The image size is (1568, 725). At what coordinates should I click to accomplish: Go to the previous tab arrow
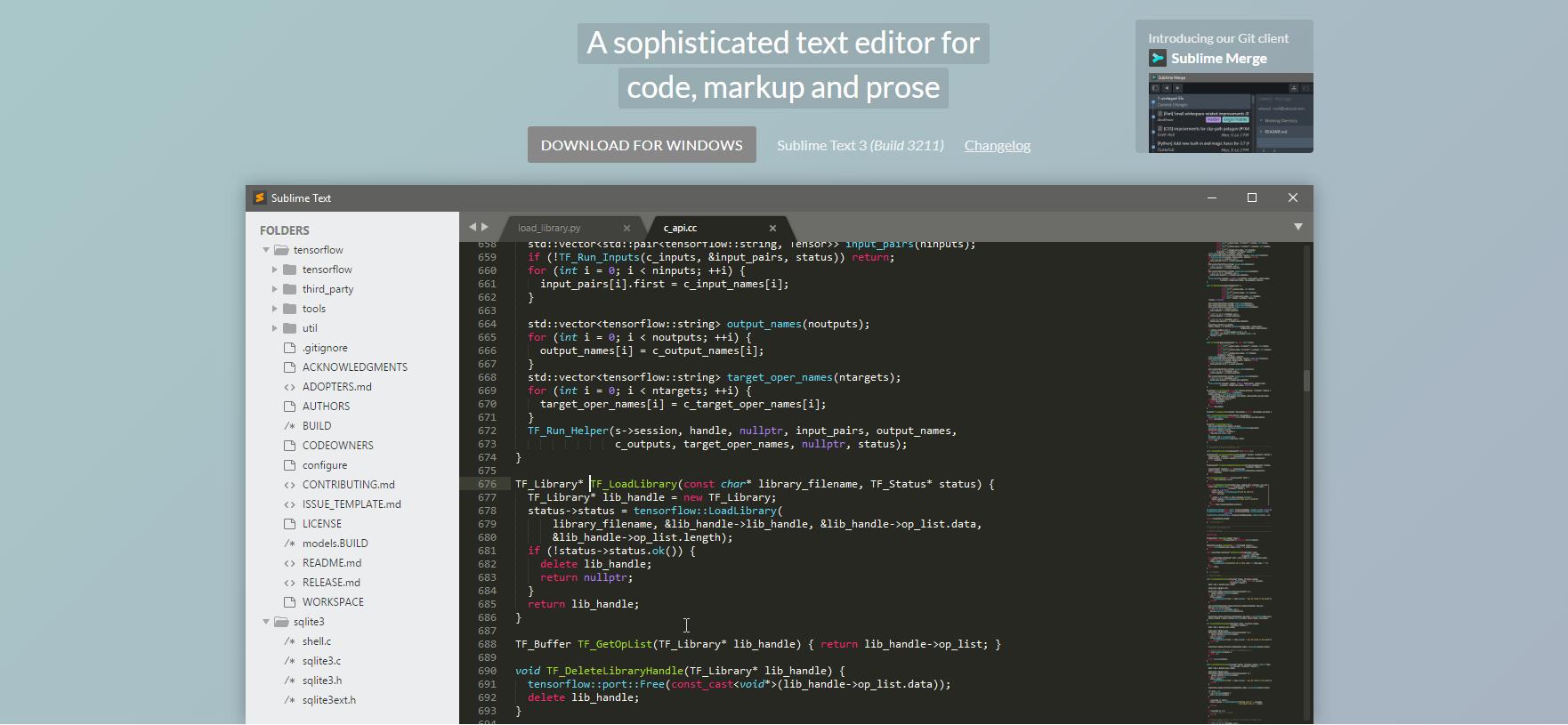point(473,227)
